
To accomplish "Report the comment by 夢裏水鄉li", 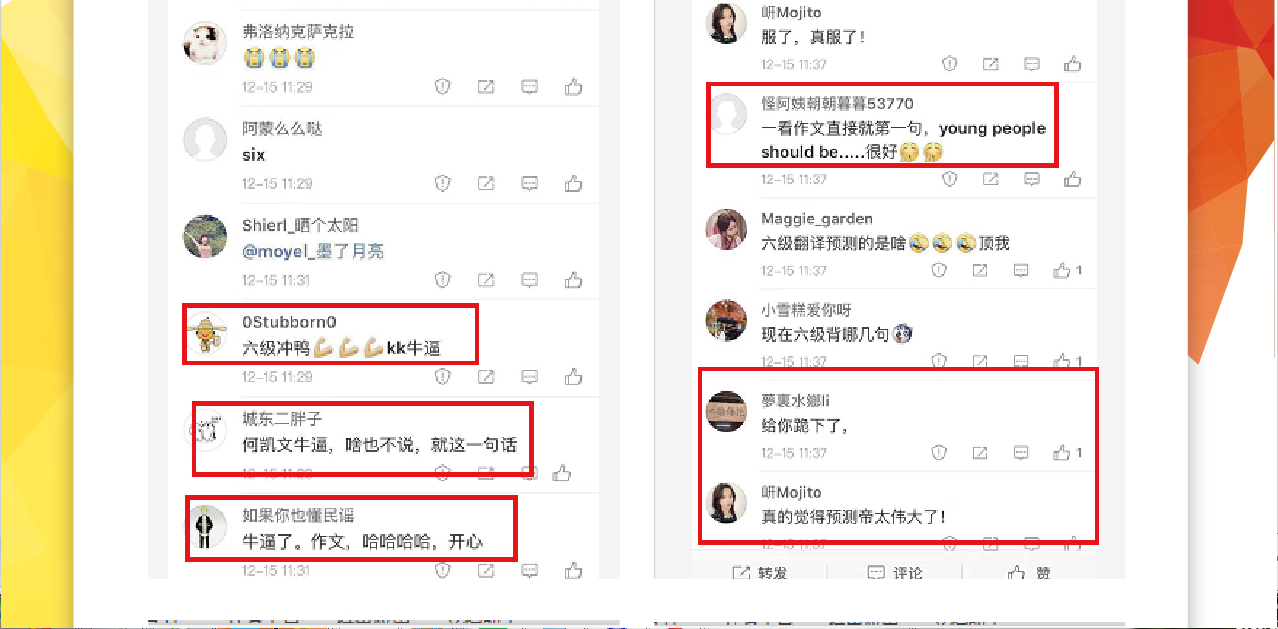I will click(939, 453).
